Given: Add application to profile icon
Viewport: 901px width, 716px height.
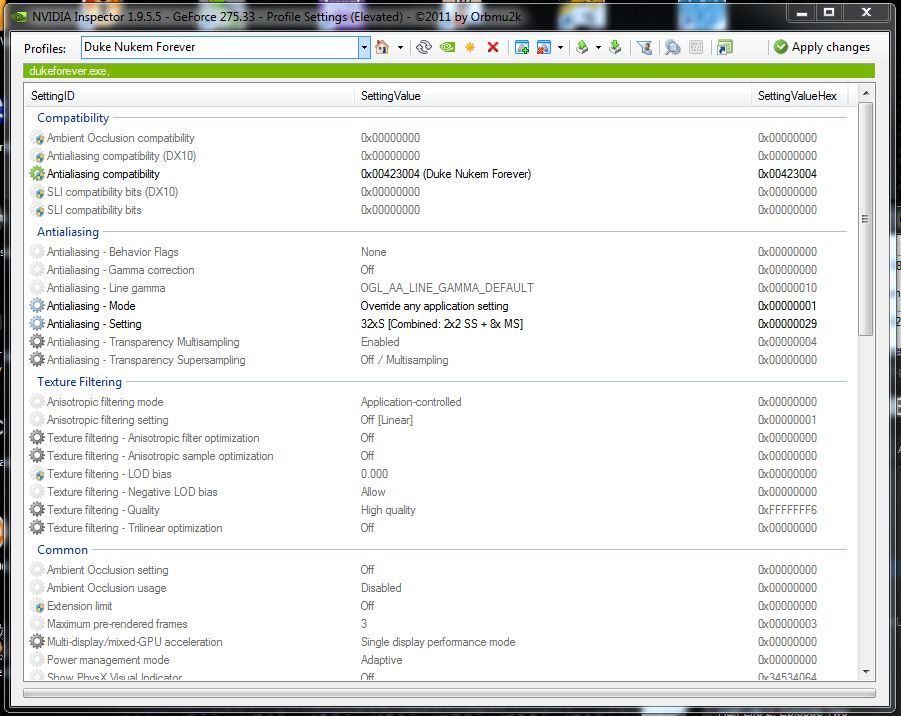Looking at the screenshot, I should tap(522, 47).
